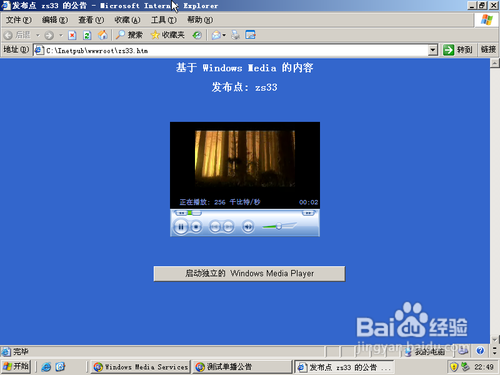Image resolution: width=500 pixels, height=375 pixels.
Task: Click the fast-forward button beside seek marker
Action: coord(197,213)
